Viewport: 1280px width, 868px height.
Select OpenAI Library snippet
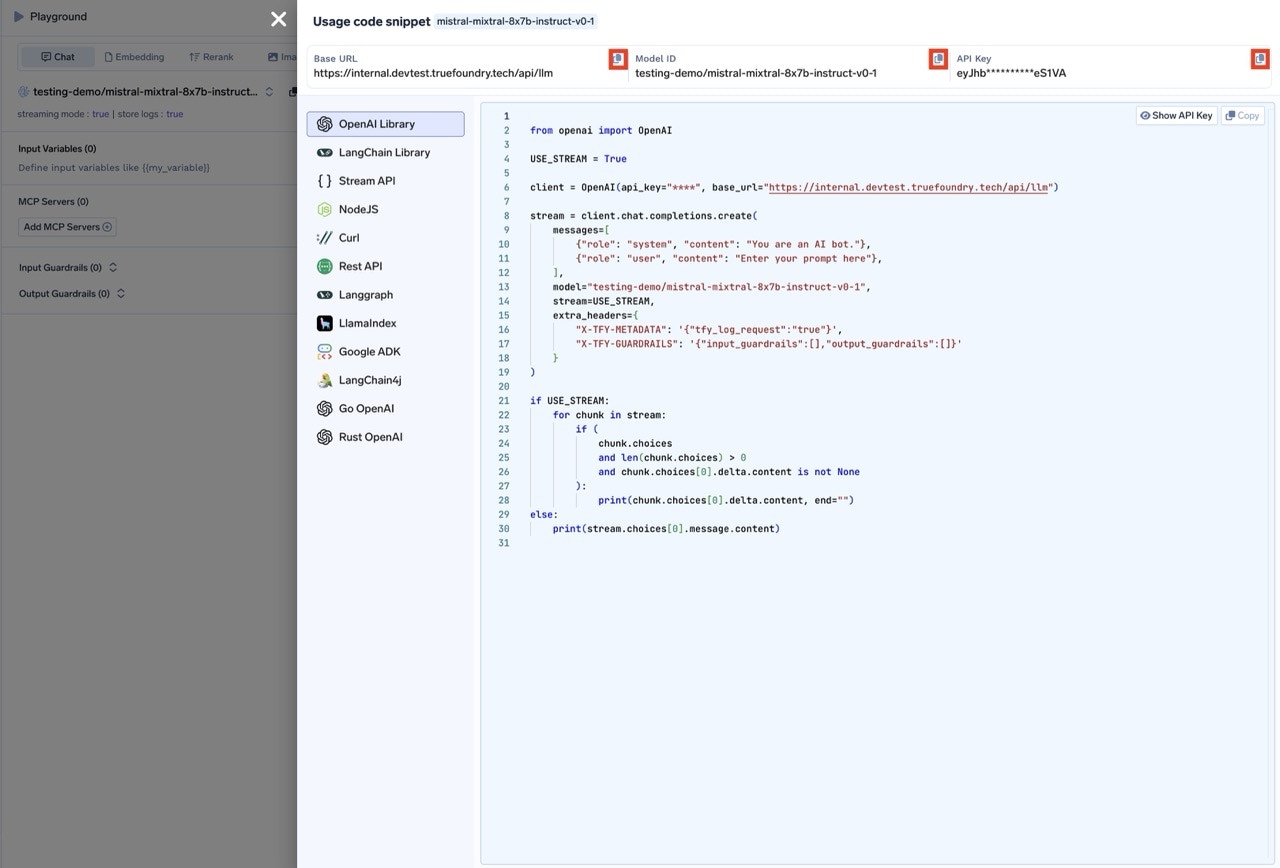[x=385, y=124]
